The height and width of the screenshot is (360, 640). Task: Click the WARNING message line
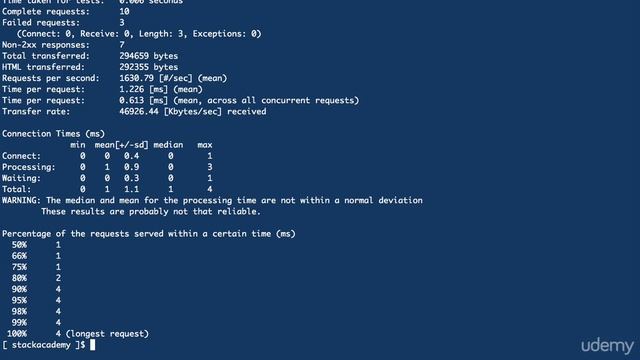pos(212,200)
